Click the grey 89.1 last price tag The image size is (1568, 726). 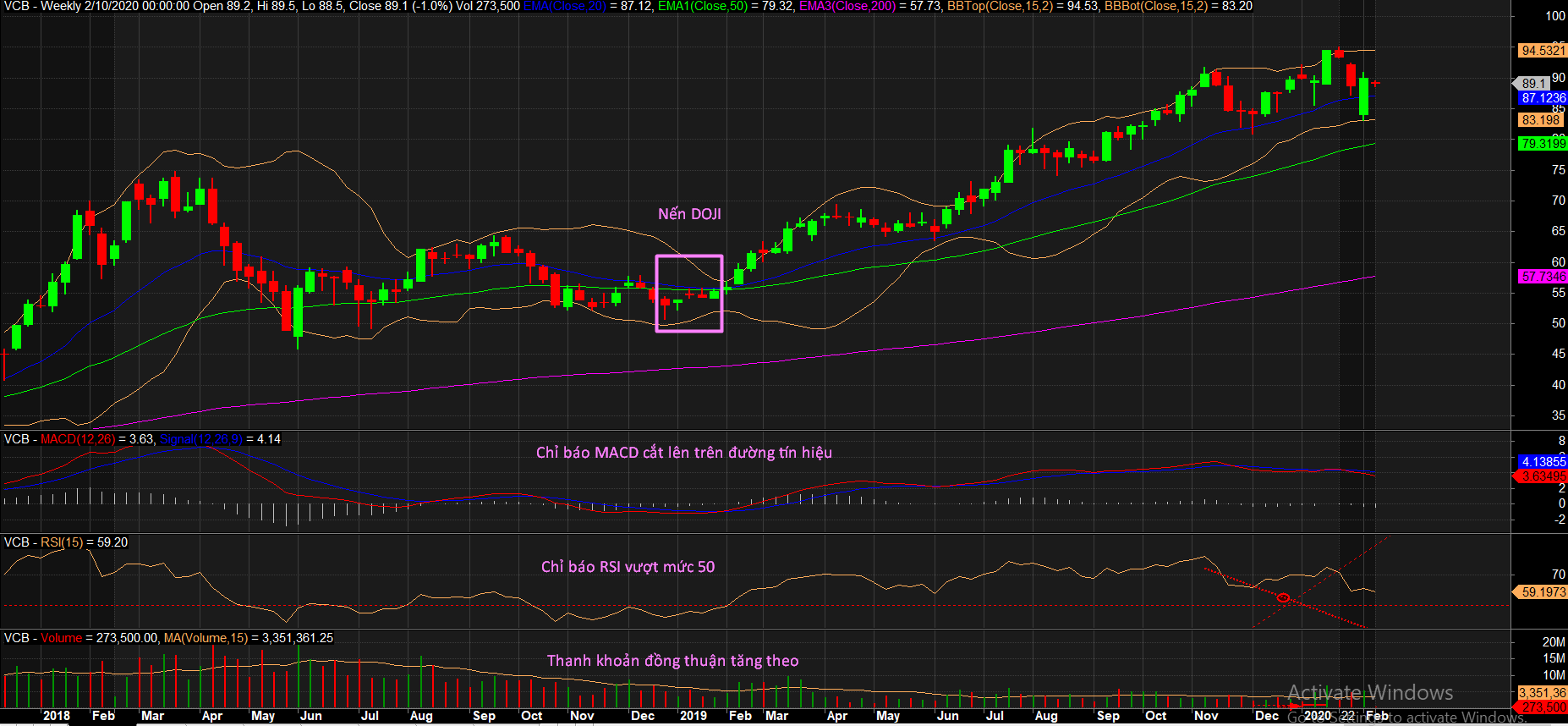click(1532, 84)
